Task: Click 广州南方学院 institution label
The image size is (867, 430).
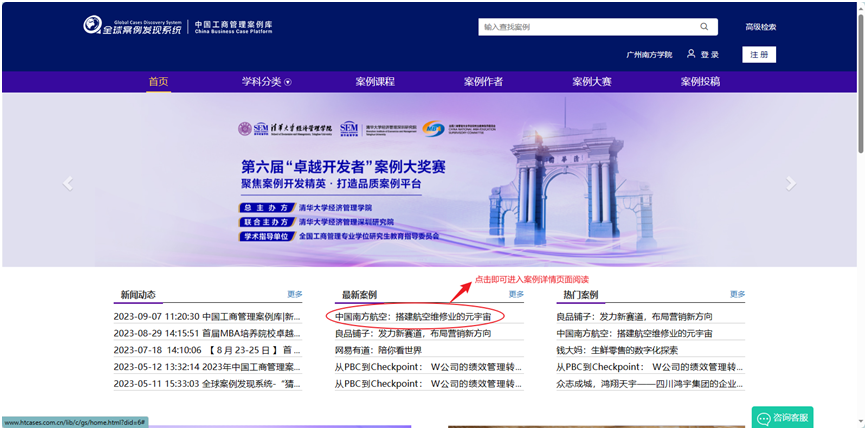Action: [649, 55]
